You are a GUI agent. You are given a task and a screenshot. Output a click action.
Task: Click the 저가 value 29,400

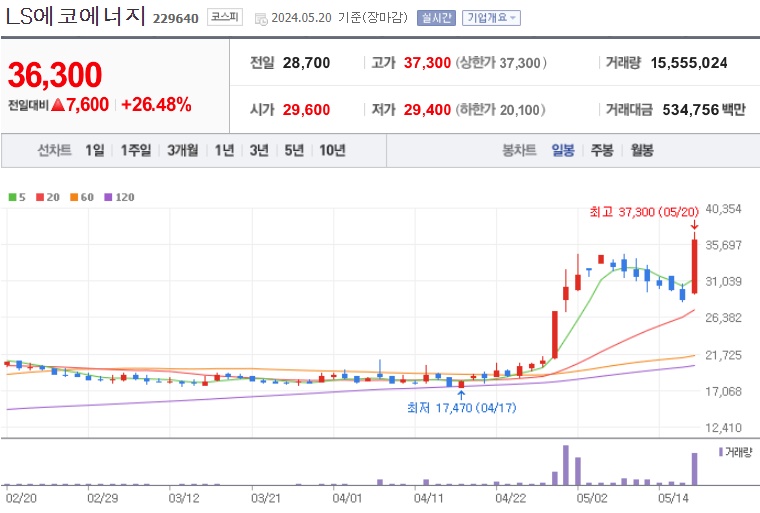coord(428,110)
